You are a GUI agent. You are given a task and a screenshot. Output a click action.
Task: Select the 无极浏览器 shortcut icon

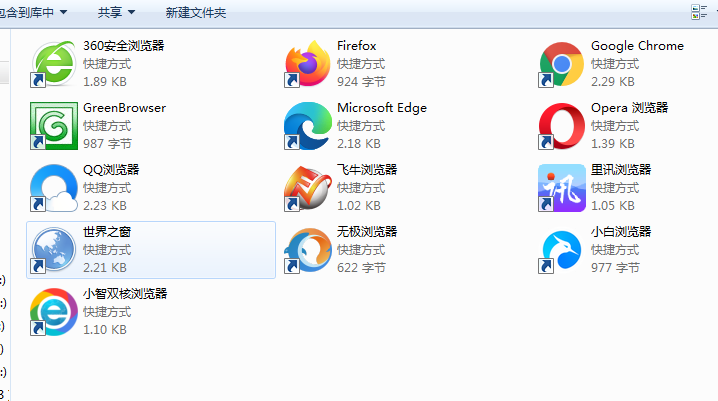coord(308,250)
